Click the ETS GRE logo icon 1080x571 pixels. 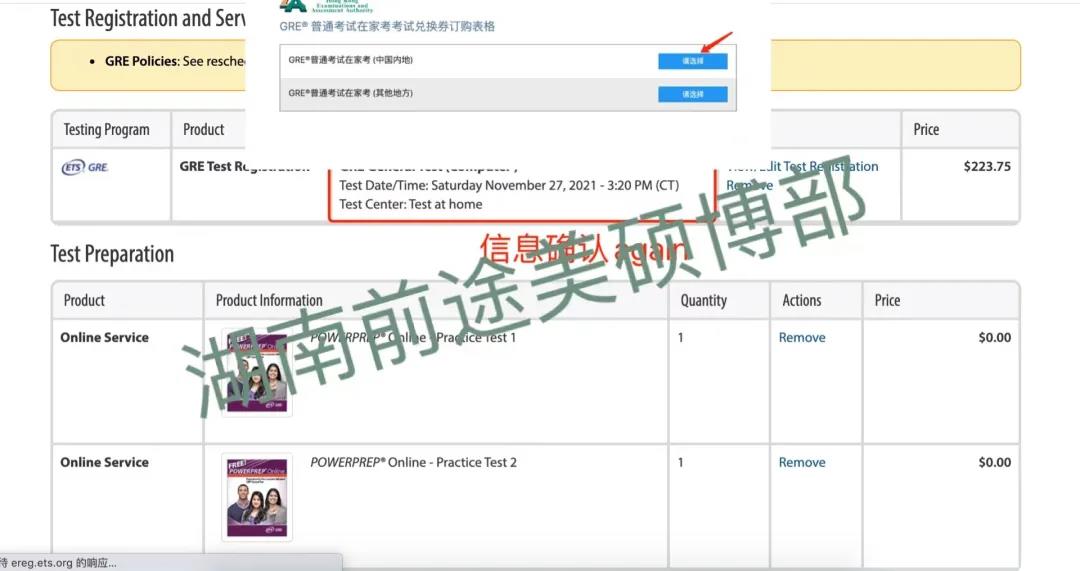point(85,167)
